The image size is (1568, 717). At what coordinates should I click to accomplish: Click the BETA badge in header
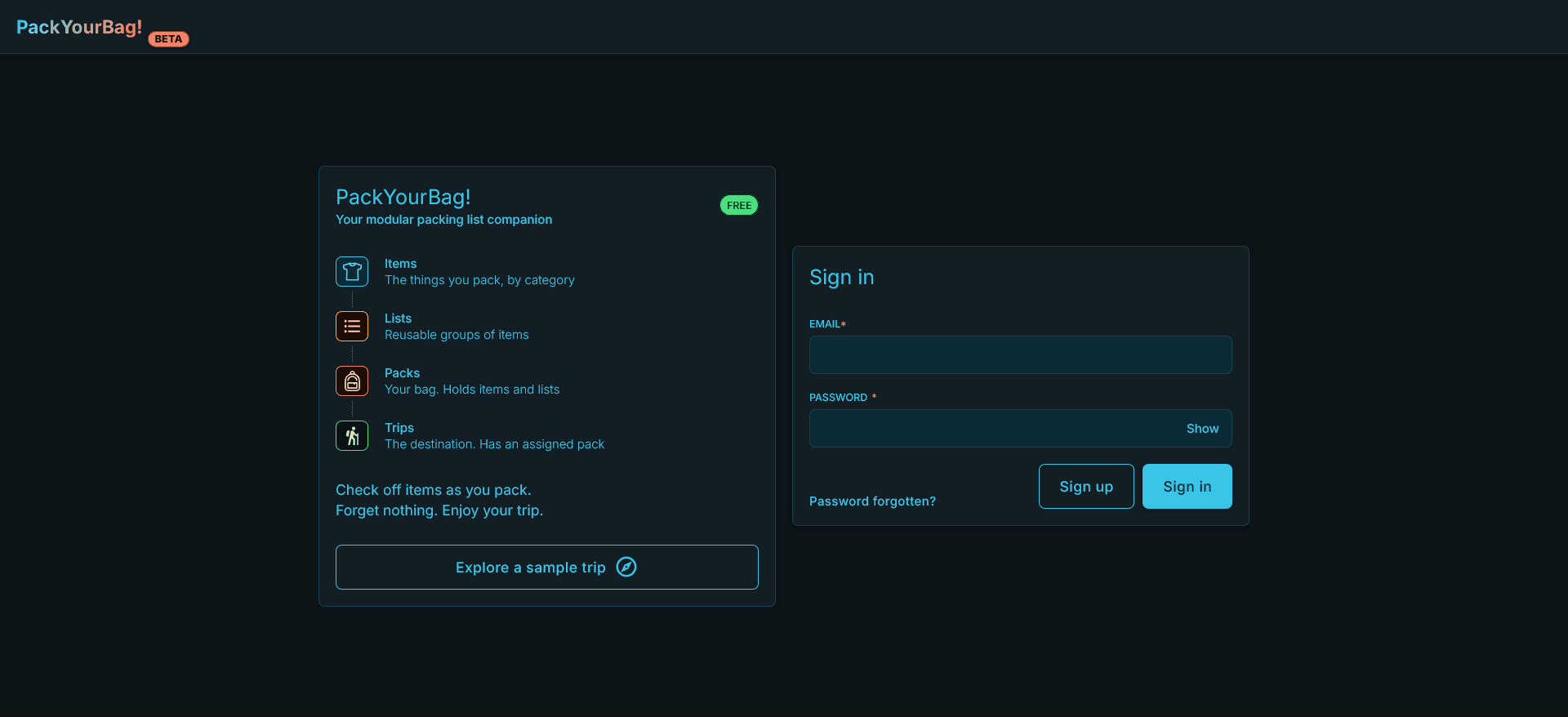(168, 39)
